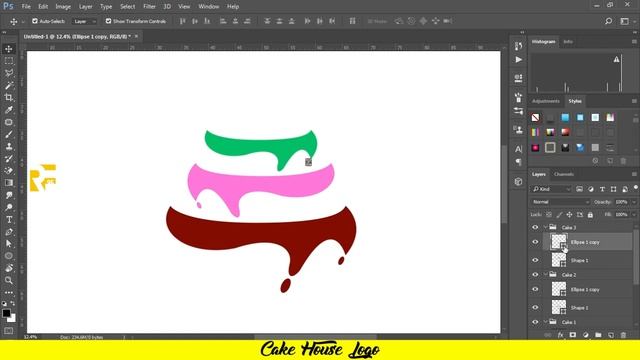
Task: Open the File menu
Action: [x=26, y=7]
